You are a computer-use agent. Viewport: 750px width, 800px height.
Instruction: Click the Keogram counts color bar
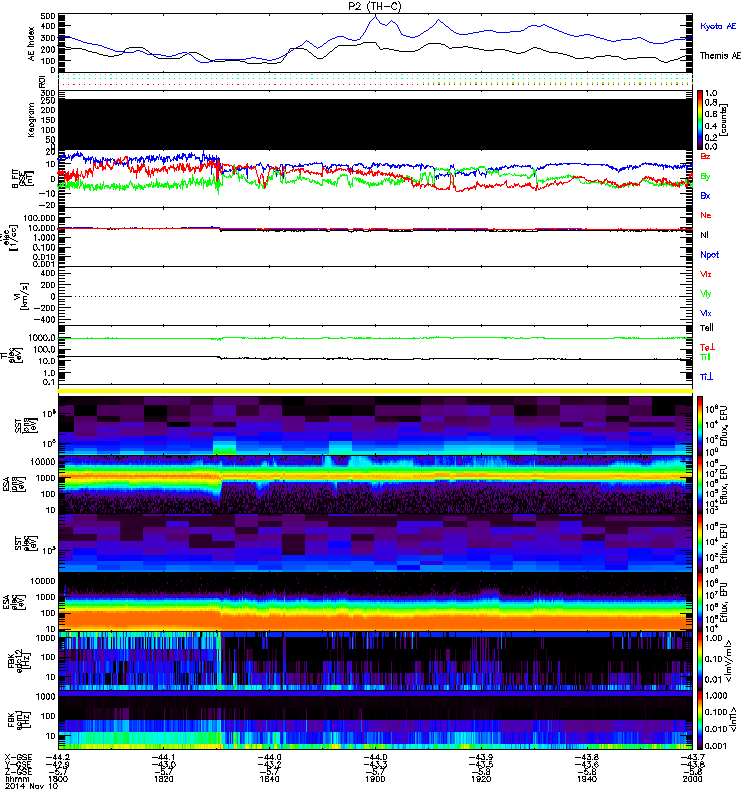(701, 120)
